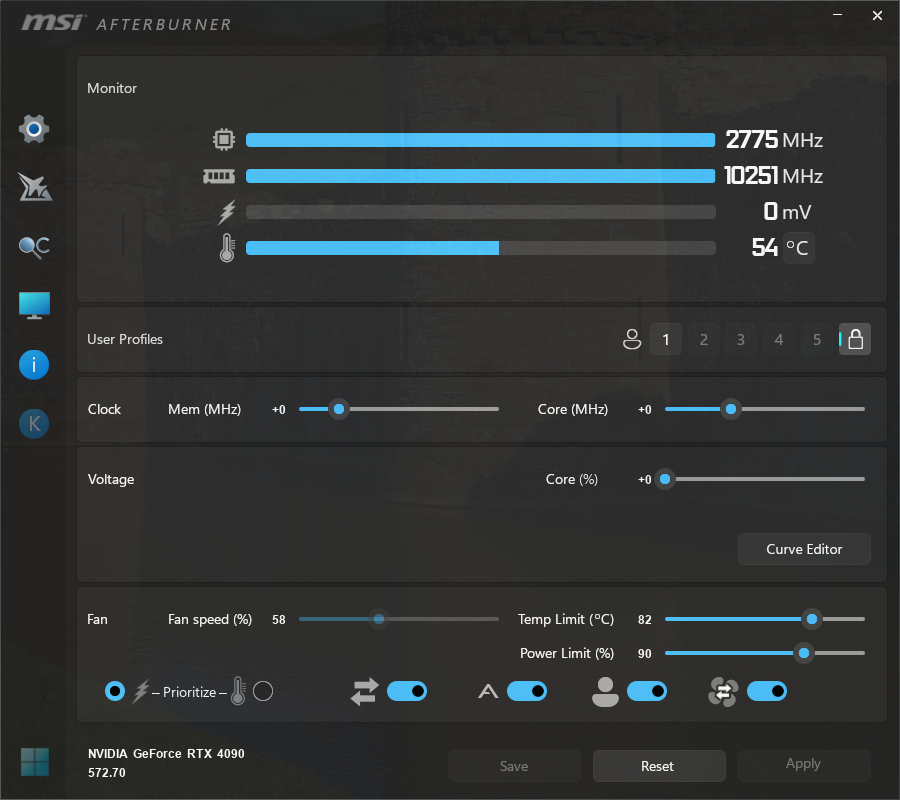900x800 pixels.
Task: Toggle the °C temperature unit button
Action: coord(798,248)
